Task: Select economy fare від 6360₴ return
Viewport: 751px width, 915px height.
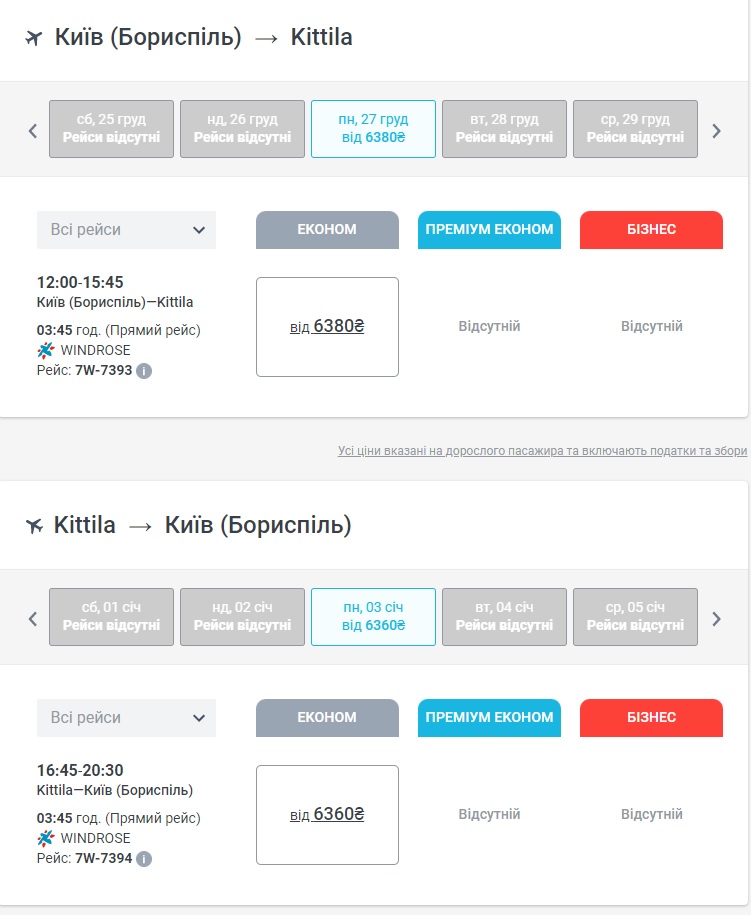Action: click(327, 814)
